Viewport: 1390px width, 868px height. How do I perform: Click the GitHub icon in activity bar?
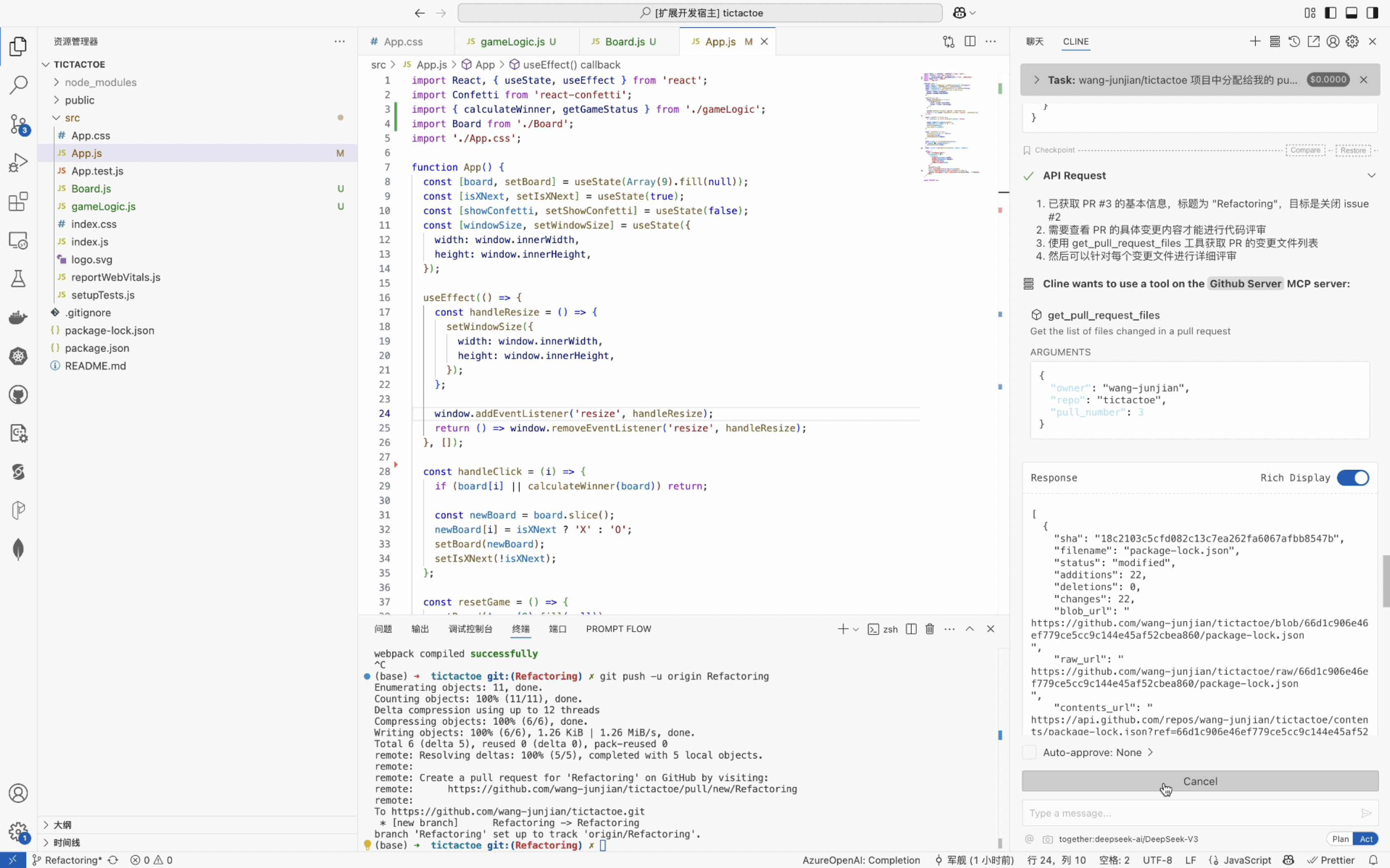tap(18, 395)
